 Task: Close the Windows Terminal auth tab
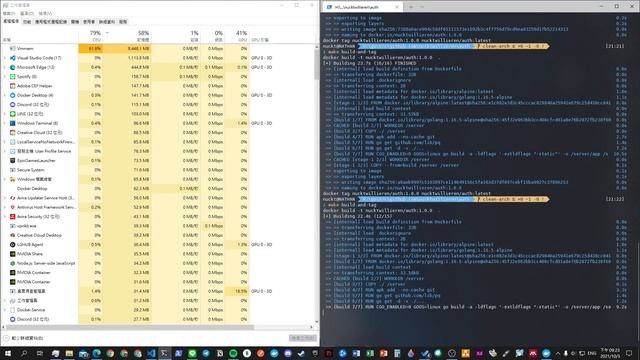click(397, 7)
